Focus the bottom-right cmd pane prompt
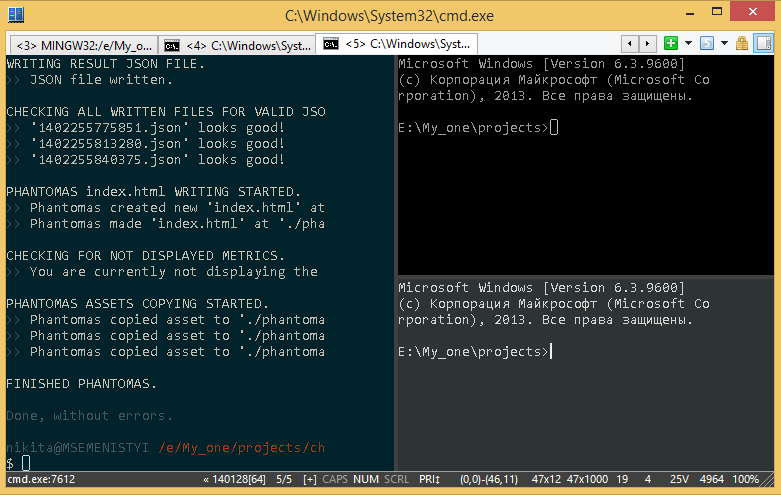Screen dimensions: 781x495 click(475, 352)
